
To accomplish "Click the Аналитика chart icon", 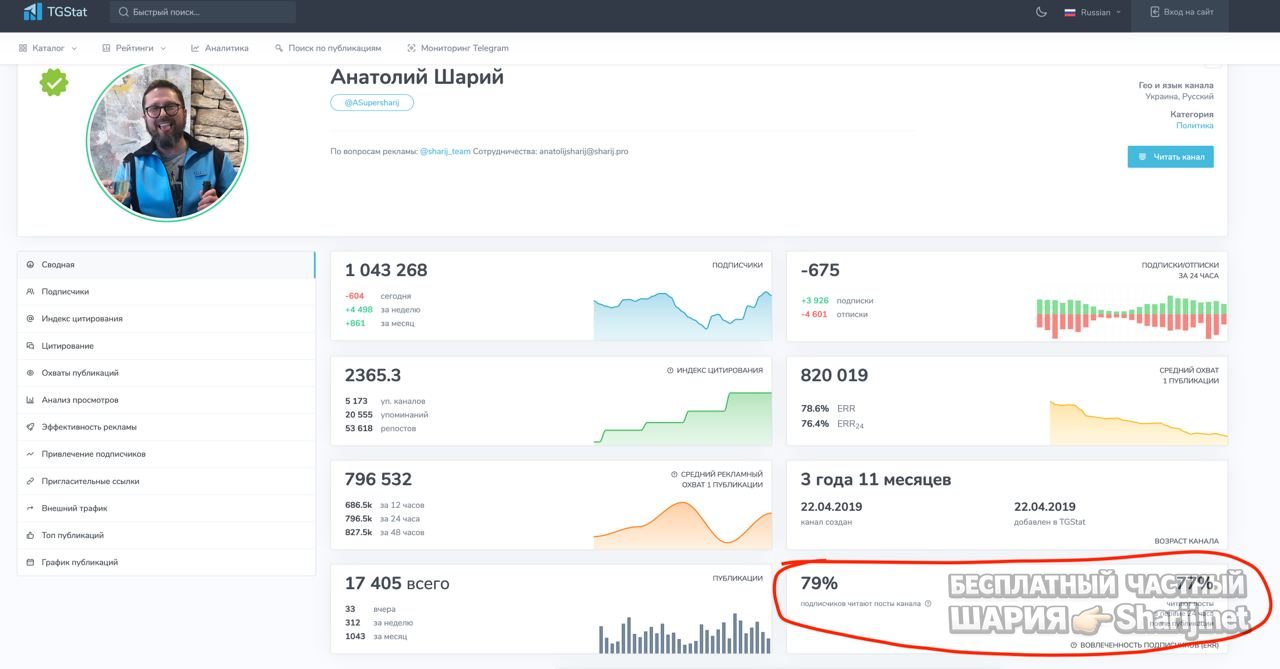I will tap(196, 48).
